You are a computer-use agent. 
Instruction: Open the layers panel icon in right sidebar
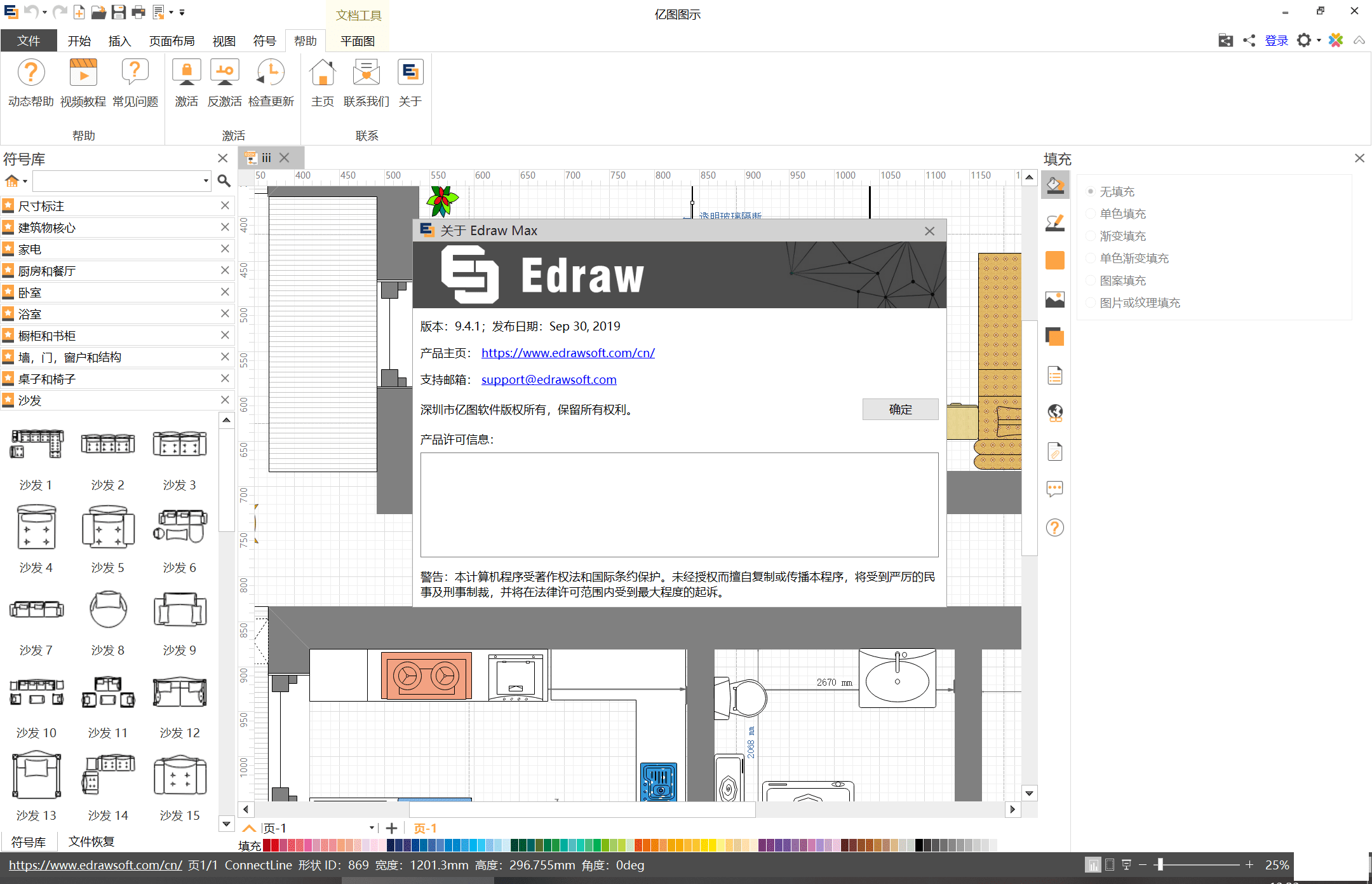1055,336
